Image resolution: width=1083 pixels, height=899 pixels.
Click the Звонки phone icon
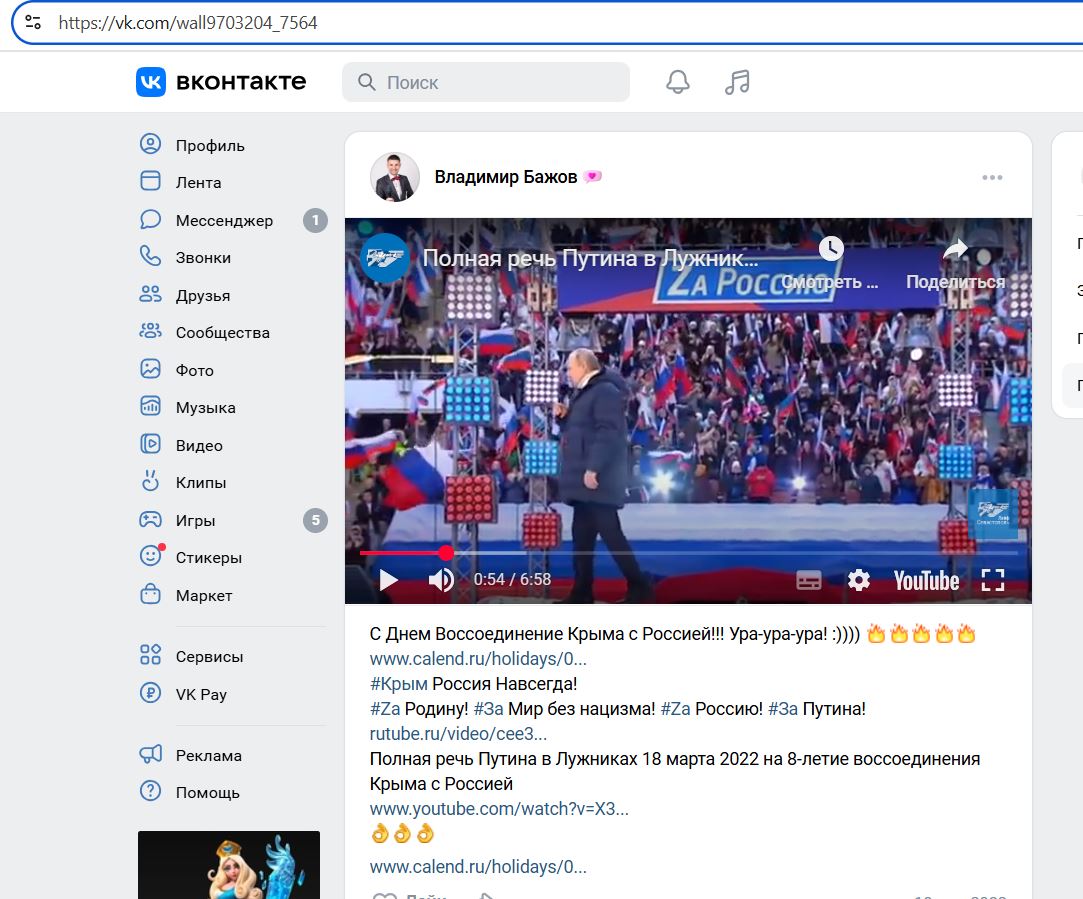151,257
